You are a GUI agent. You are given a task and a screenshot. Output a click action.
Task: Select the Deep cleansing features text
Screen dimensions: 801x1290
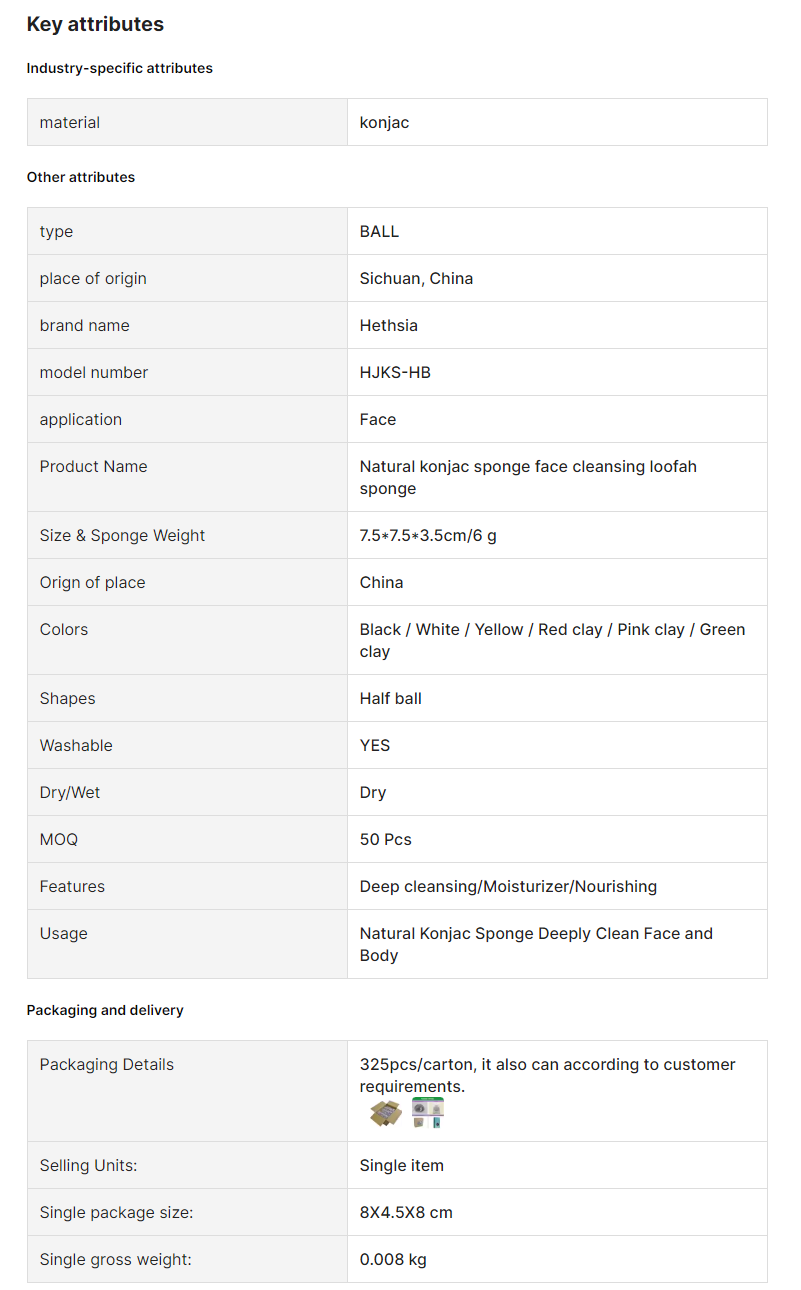coord(508,886)
